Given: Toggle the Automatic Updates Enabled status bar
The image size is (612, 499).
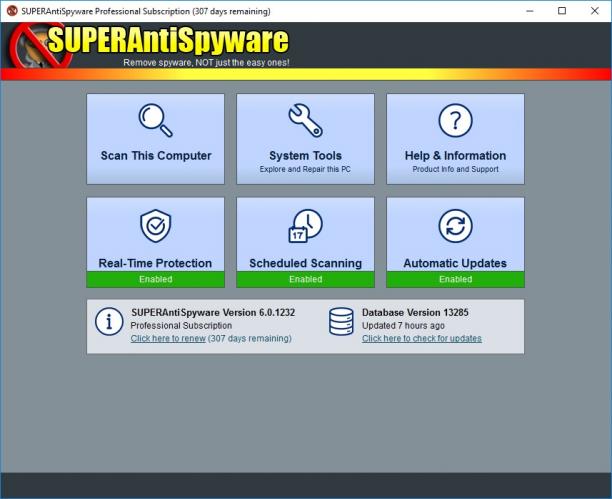Looking at the screenshot, I should (x=455, y=279).
